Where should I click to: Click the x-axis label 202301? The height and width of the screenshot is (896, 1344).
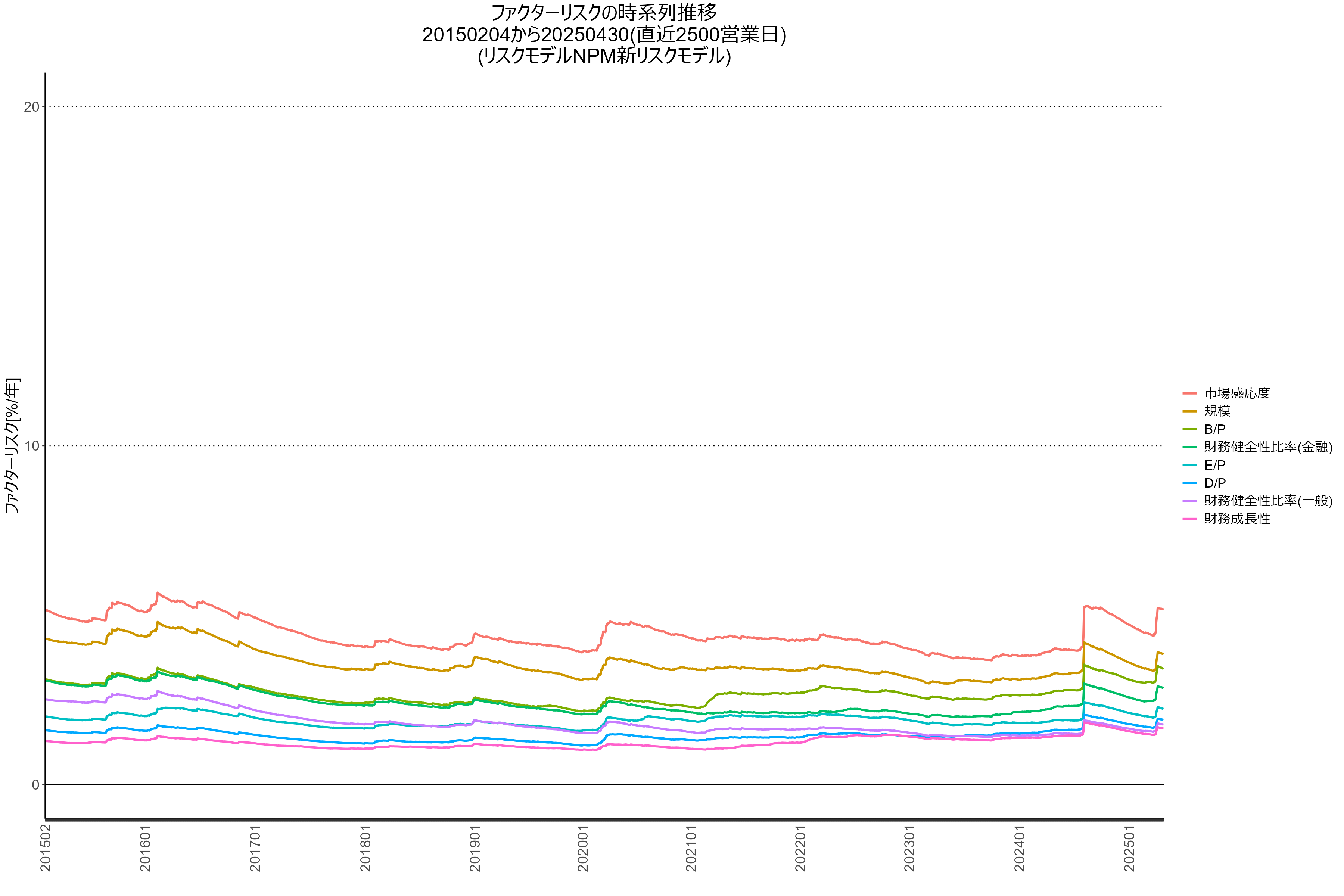910,848
